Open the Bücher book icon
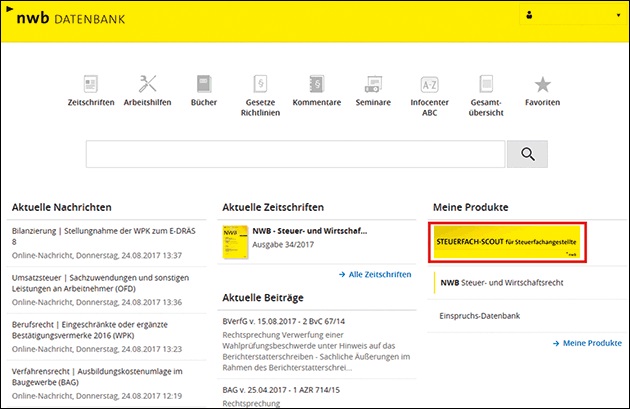 pos(205,85)
